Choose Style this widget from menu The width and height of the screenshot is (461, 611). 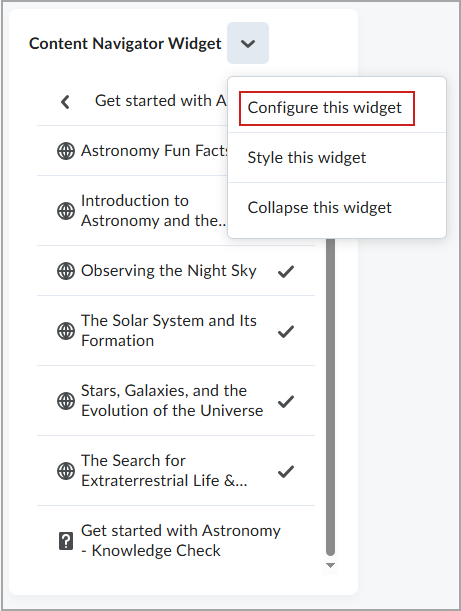307,158
